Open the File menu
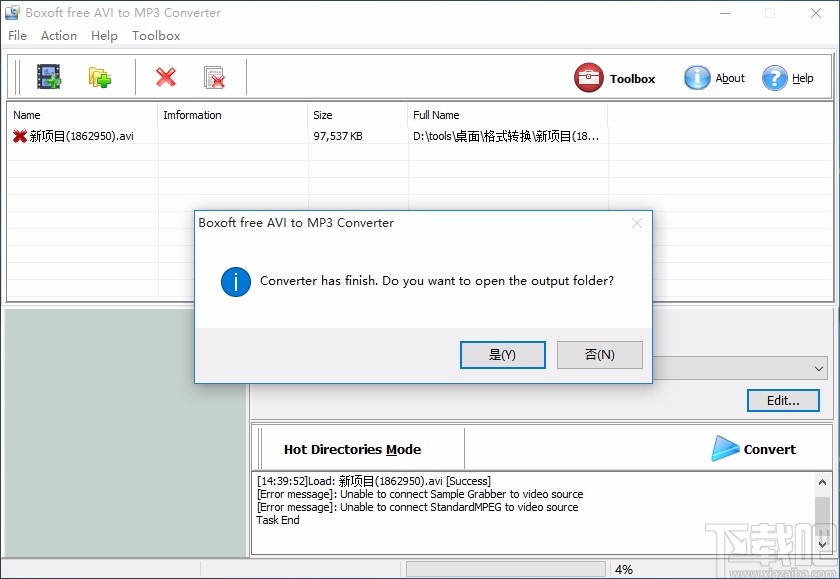The width and height of the screenshot is (840, 579). click(x=17, y=35)
